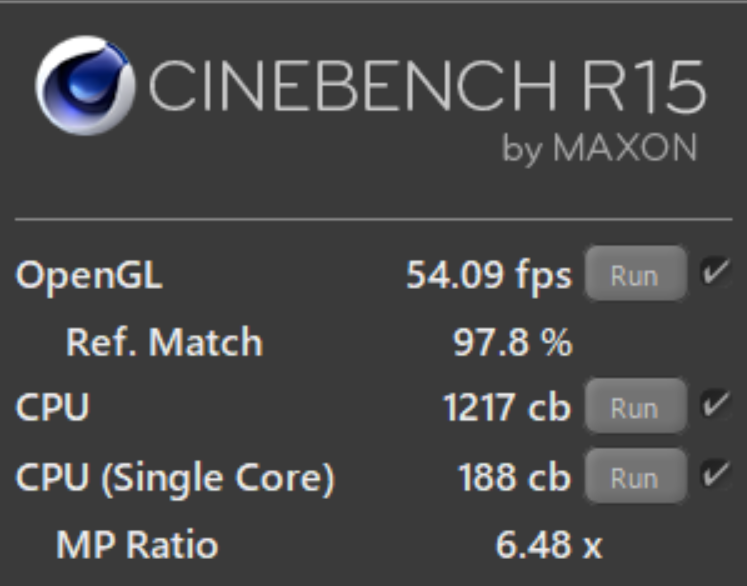This screenshot has height=586, width=747.
Task: Toggle the CPU Single Core checkbox
Action: (716, 475)
